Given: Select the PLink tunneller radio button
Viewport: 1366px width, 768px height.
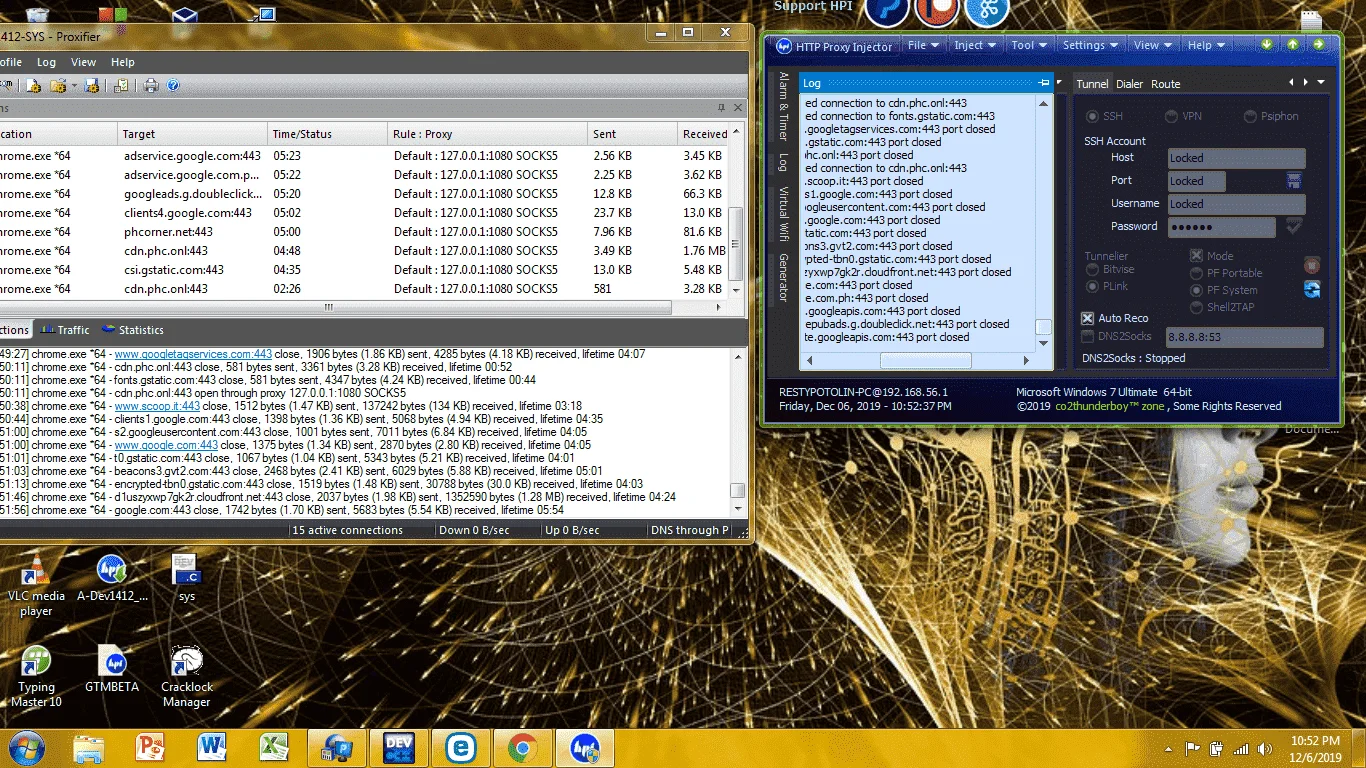Looking at the screenshot, I should pos(1092,287).
